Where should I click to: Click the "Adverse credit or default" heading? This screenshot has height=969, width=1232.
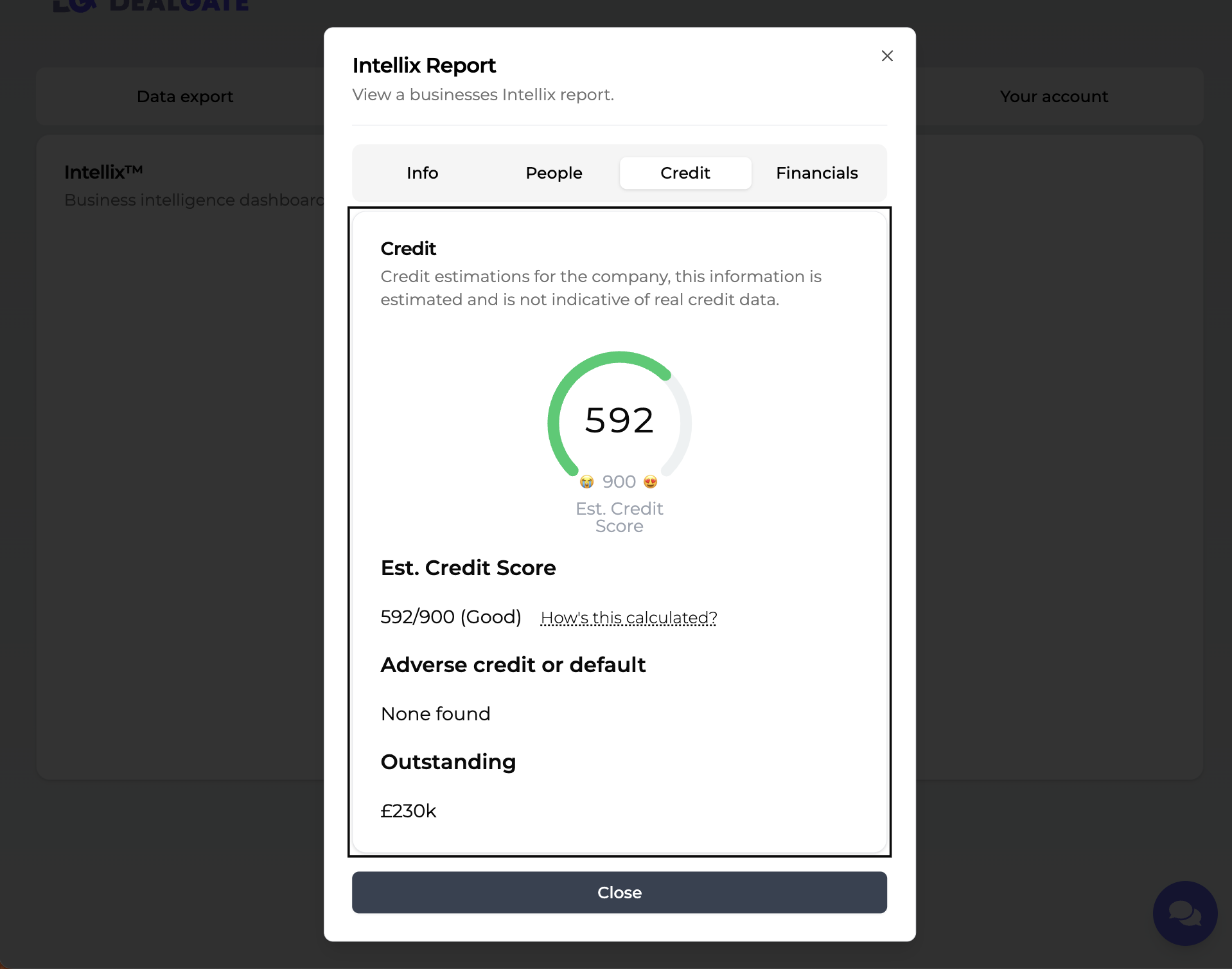coord(513,665)
